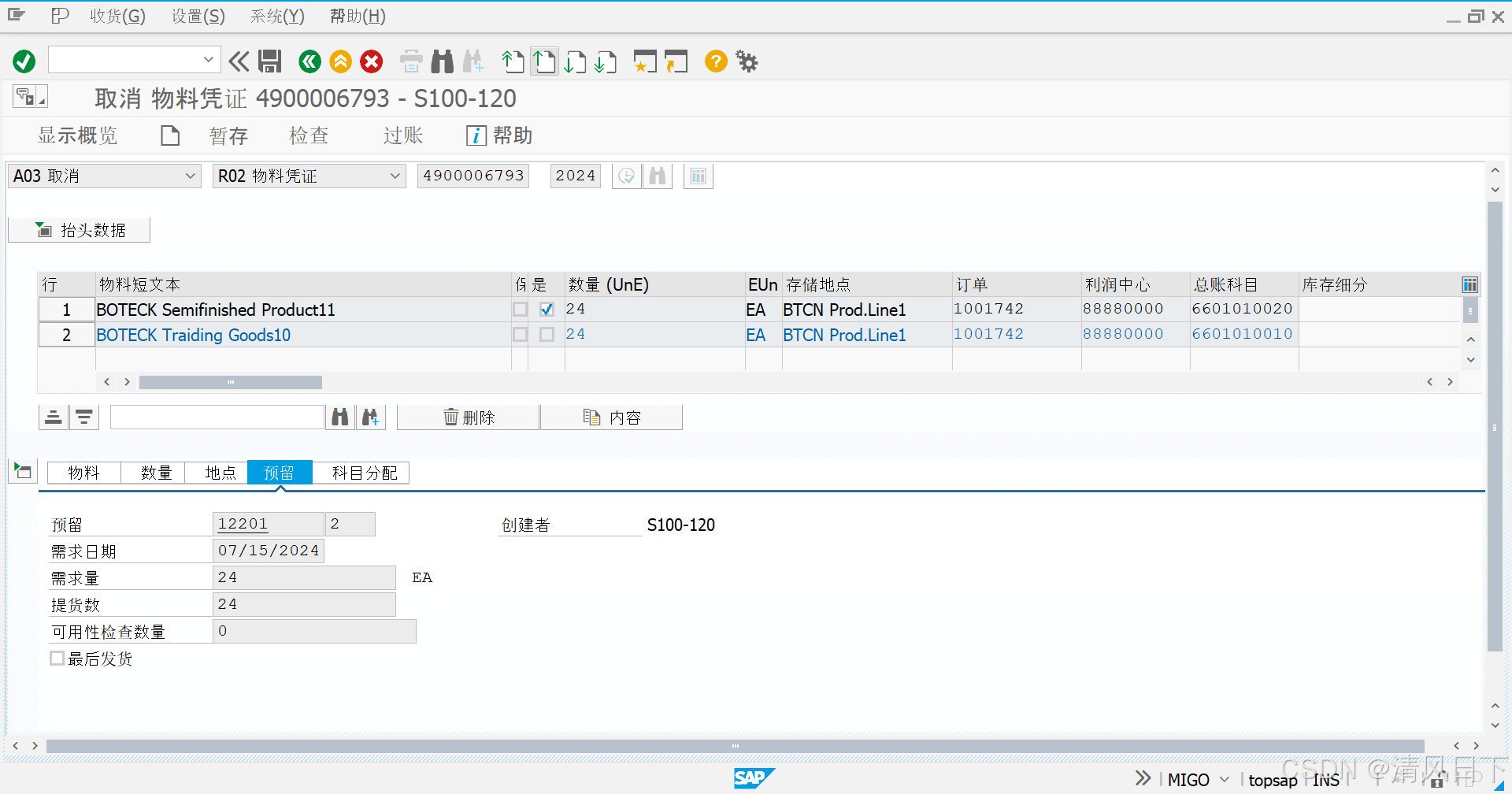
Task: Click the Save diskette icon
Action: tap(270, 61)
